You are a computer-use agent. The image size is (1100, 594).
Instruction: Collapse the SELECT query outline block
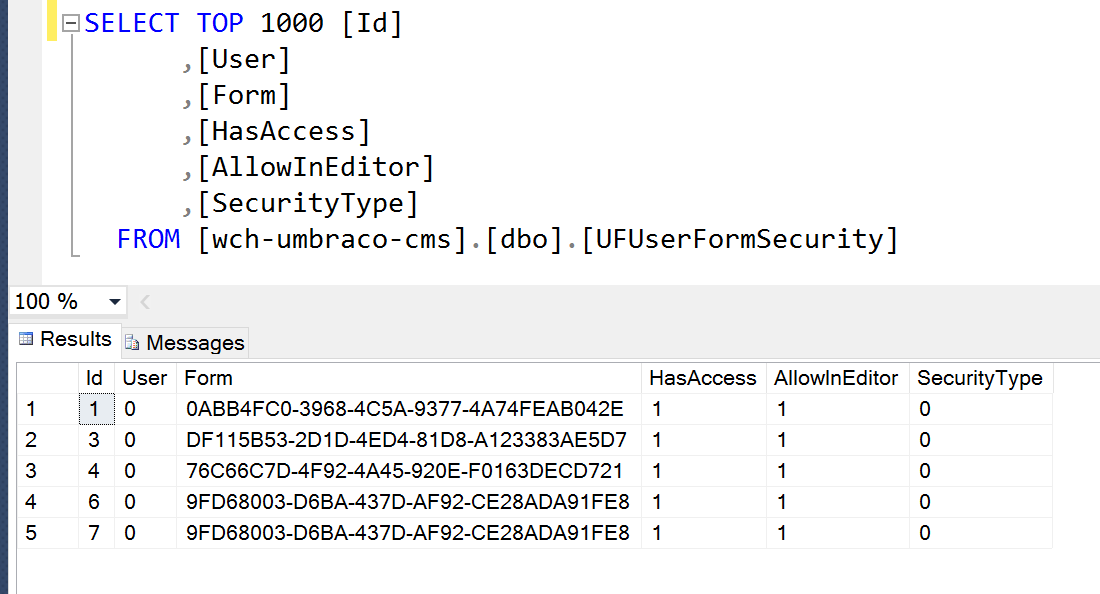70,24
